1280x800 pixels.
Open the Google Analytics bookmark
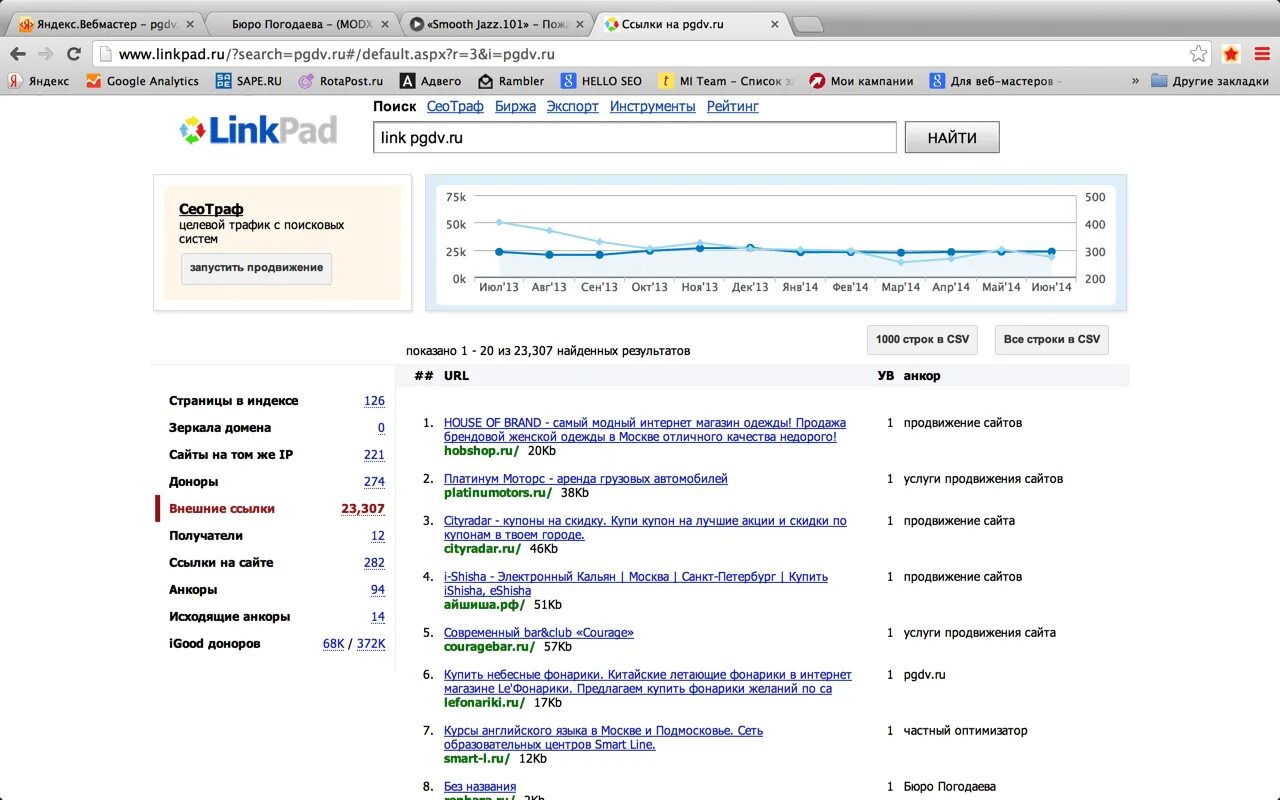click(x=142, y=81)
